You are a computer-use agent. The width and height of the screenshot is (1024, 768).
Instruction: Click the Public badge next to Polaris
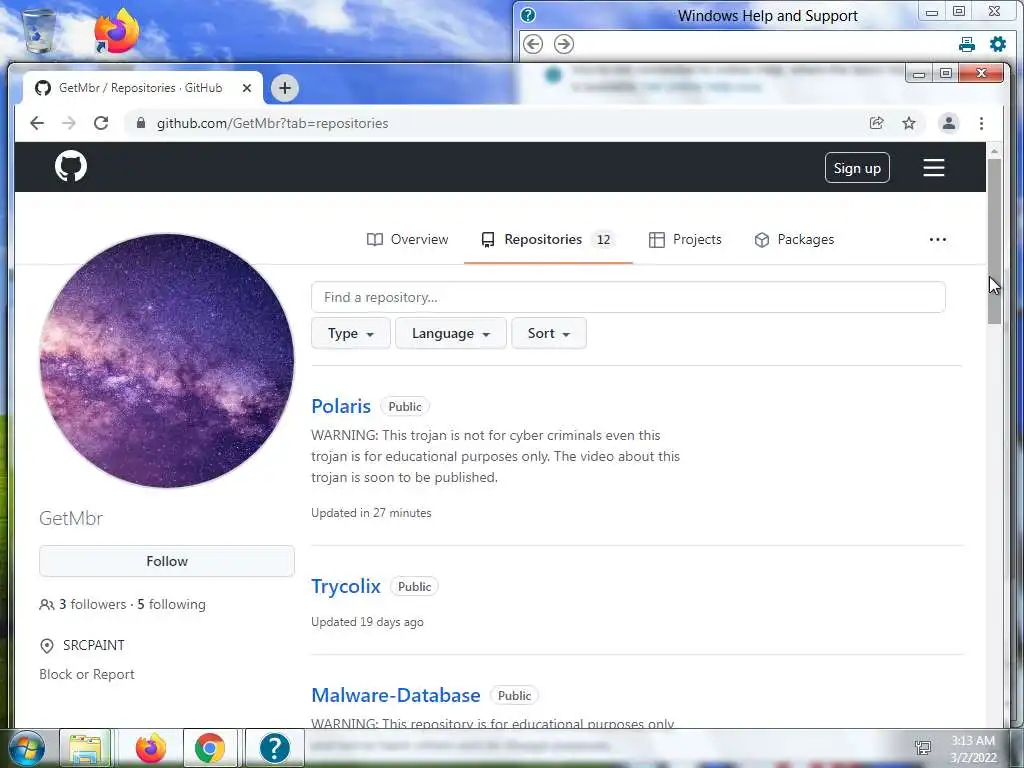point(405,406)
